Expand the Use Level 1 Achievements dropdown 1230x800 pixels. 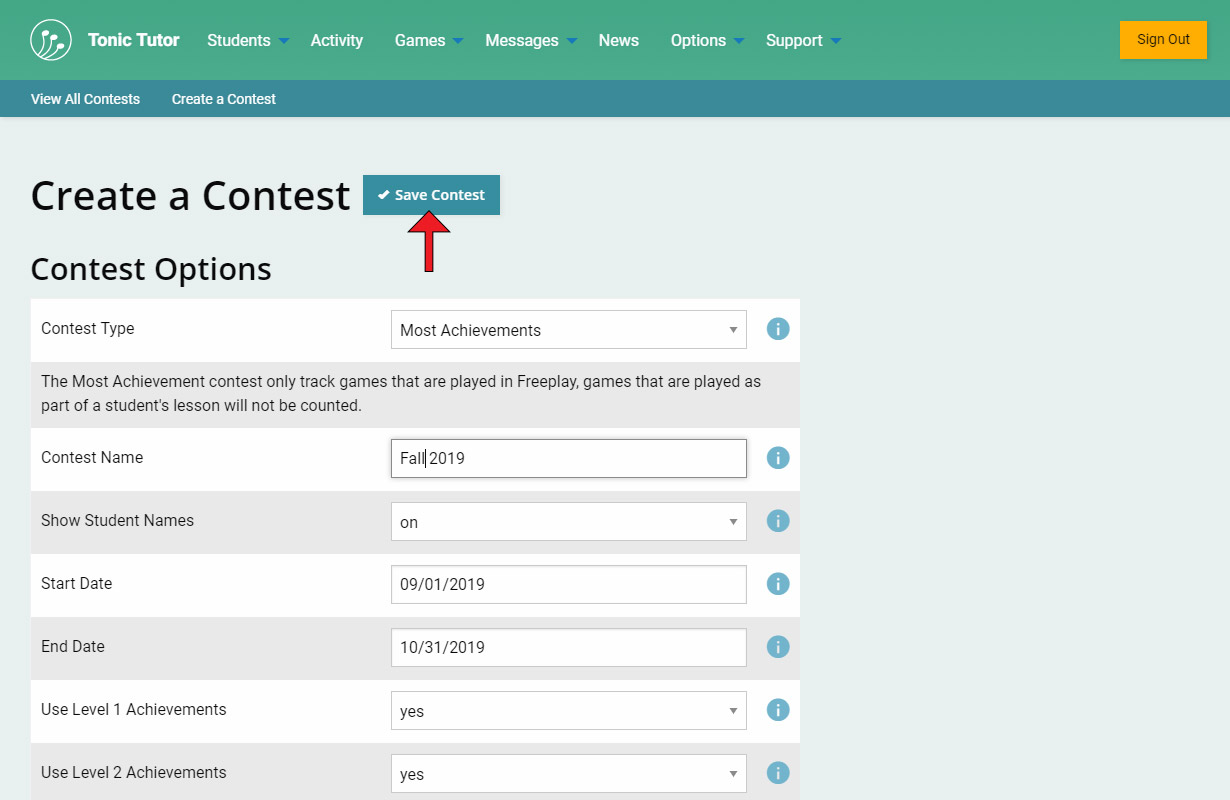(x=568, y=711)
